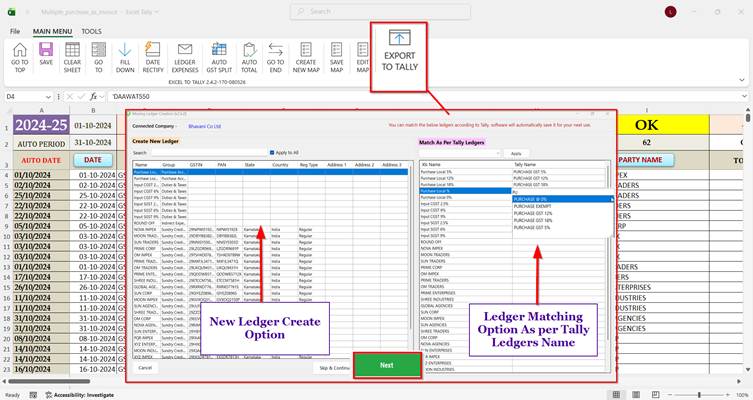The height and width of the screenshot is (400, 753).
Task: Select Purchase Local 12% in Xls Name list
Action: (x=465, y=178)
